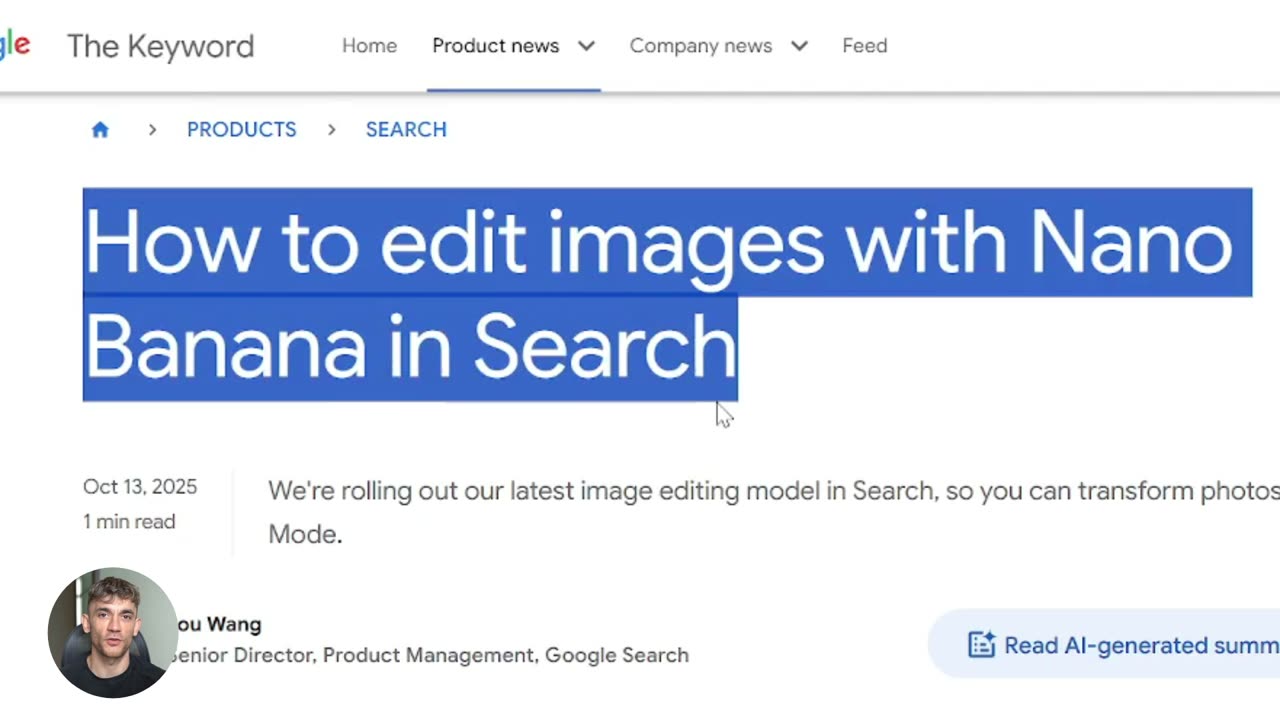Click the Google logo at top left
Viewport: 1280px width, 720px height.
point(15,45)
